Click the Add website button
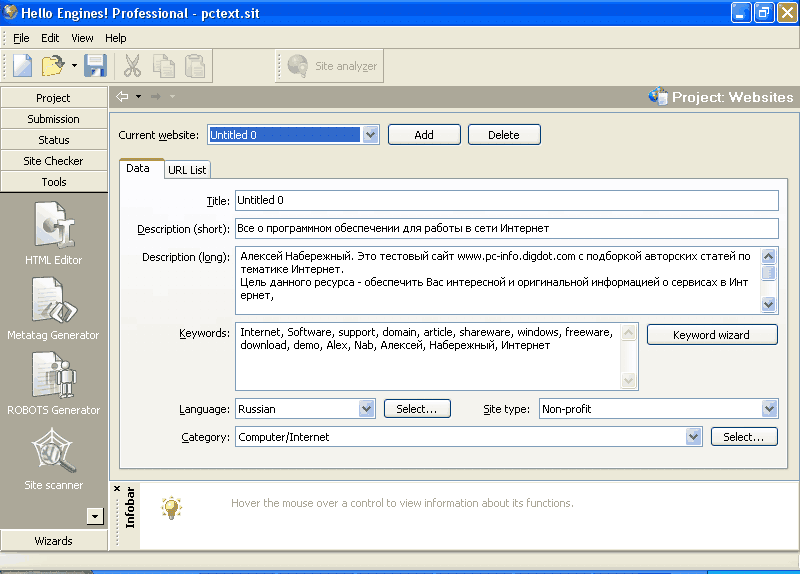The image size is (800, 574). point(424,135)
